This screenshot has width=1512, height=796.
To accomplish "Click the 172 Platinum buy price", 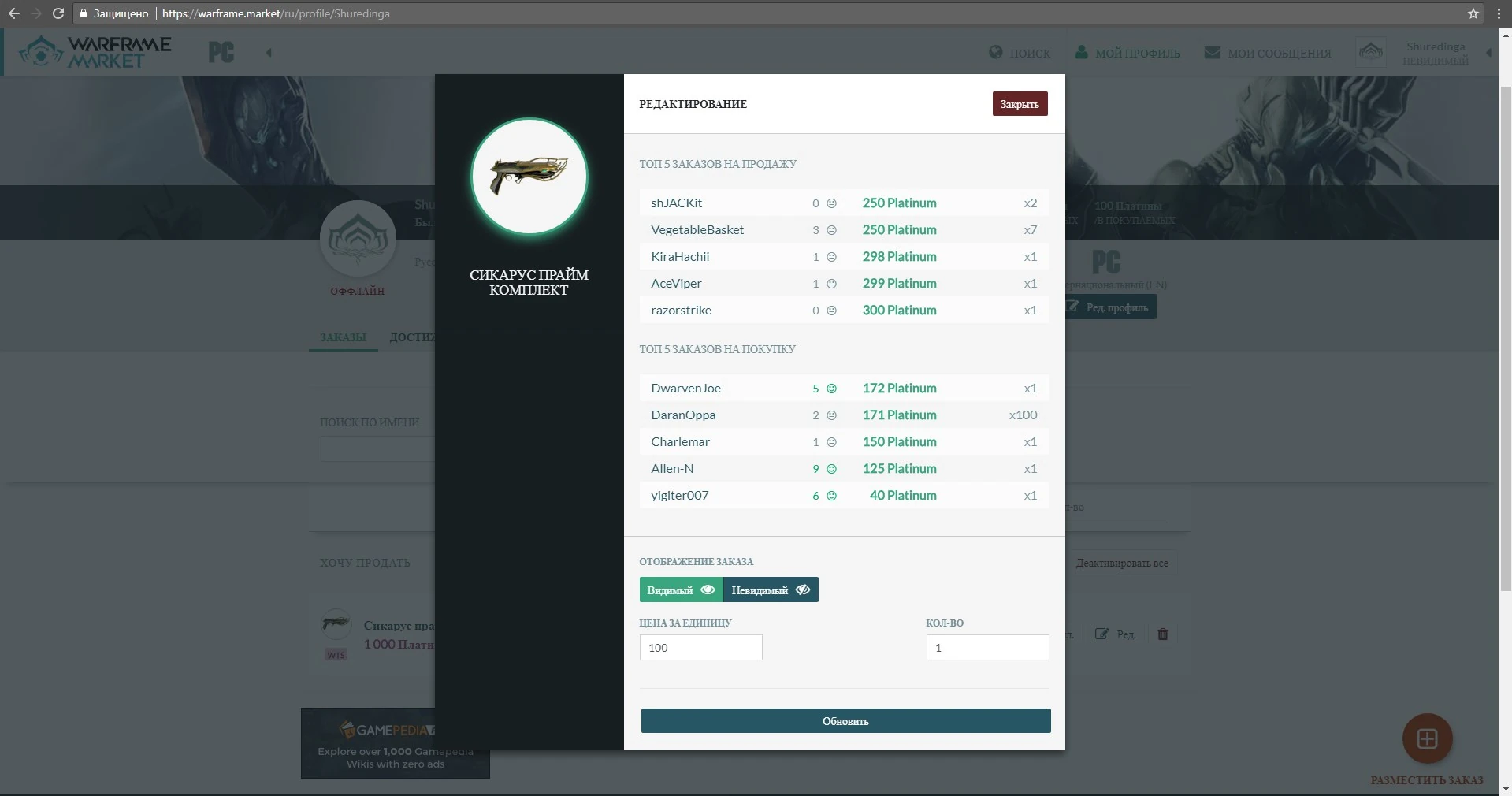I will [899, 389].
